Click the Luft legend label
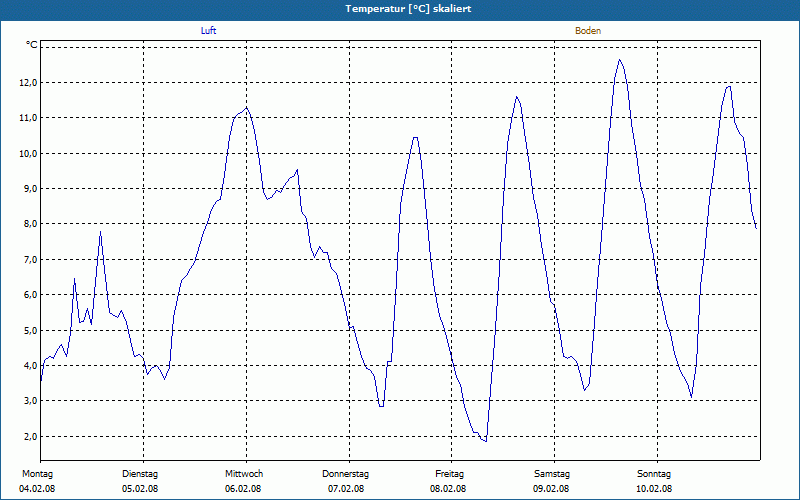The image size is (800, 500). pos(208,31)
